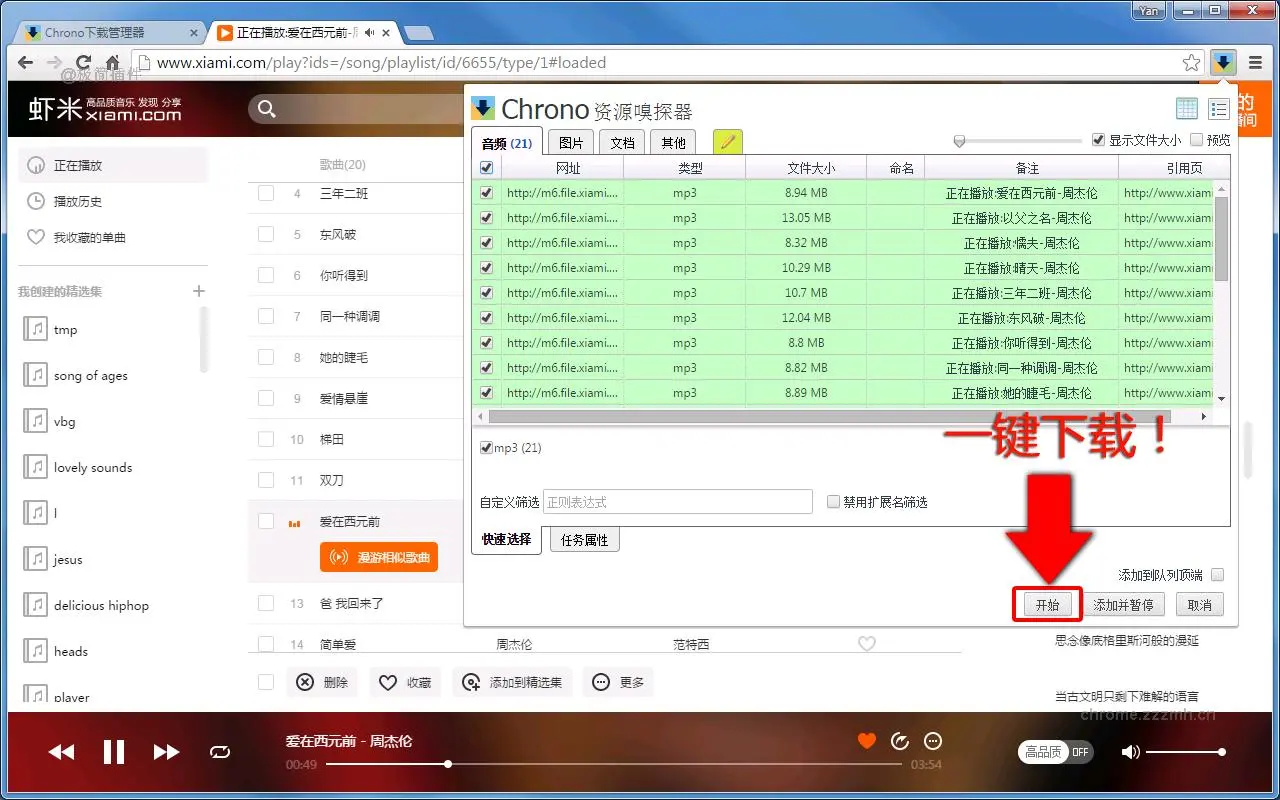Open the Chrono extension arrow icon in the toolbar
1280x800 pixels.
point(1222,62)
